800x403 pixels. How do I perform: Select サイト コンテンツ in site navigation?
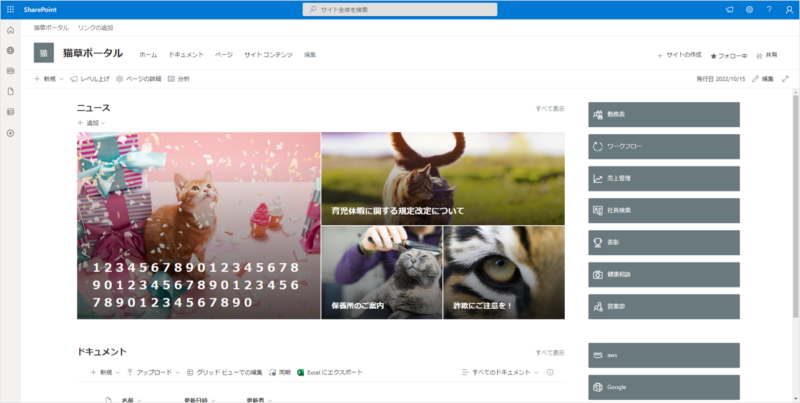point(268,54)
